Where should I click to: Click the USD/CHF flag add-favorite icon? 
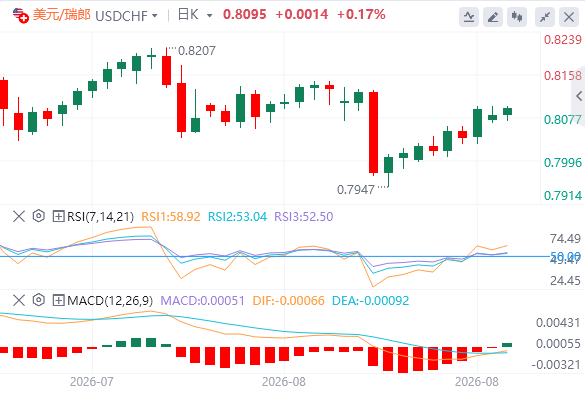pos(21,16)
